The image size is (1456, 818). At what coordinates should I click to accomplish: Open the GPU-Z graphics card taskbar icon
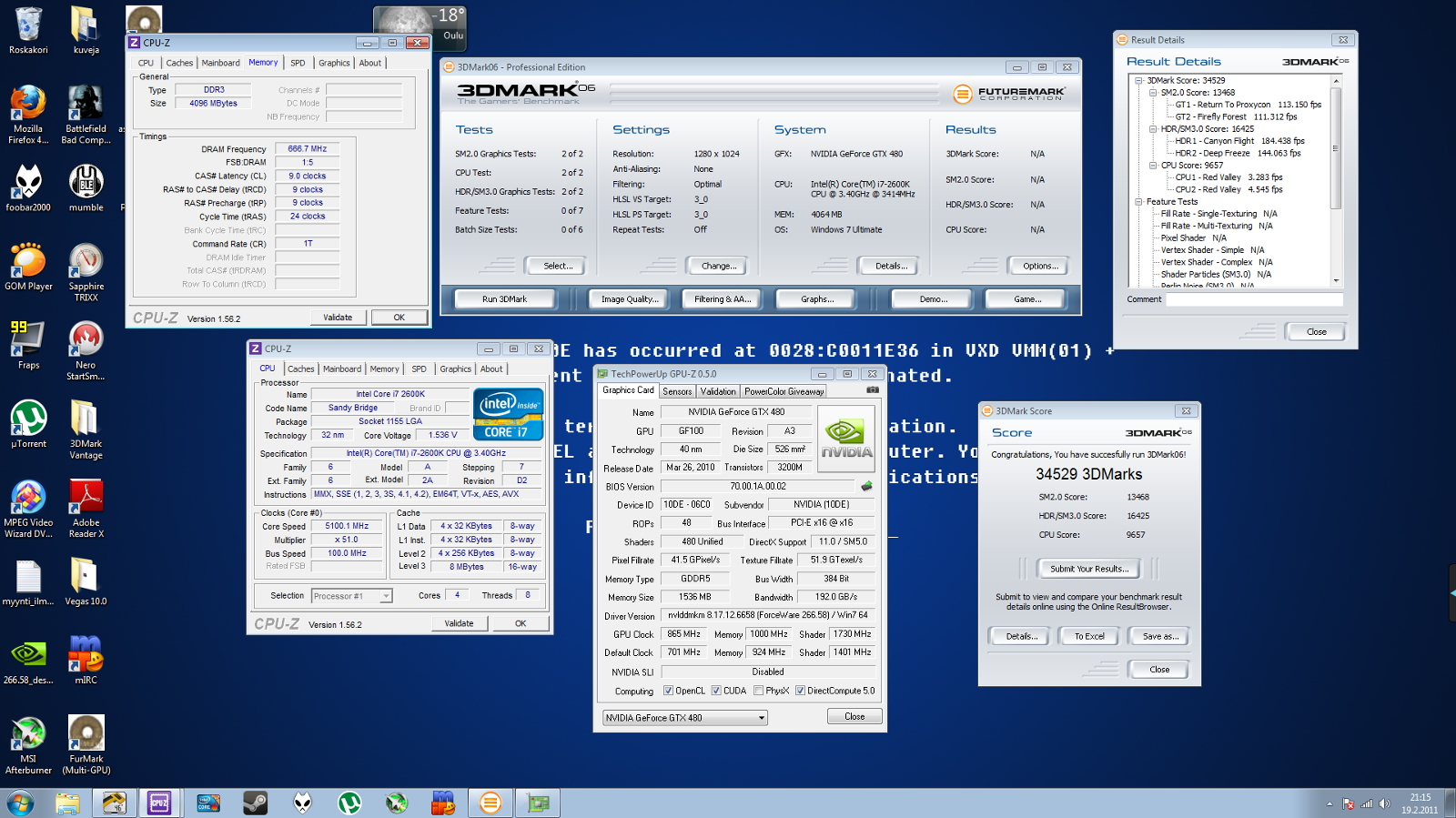coord(538,803)
